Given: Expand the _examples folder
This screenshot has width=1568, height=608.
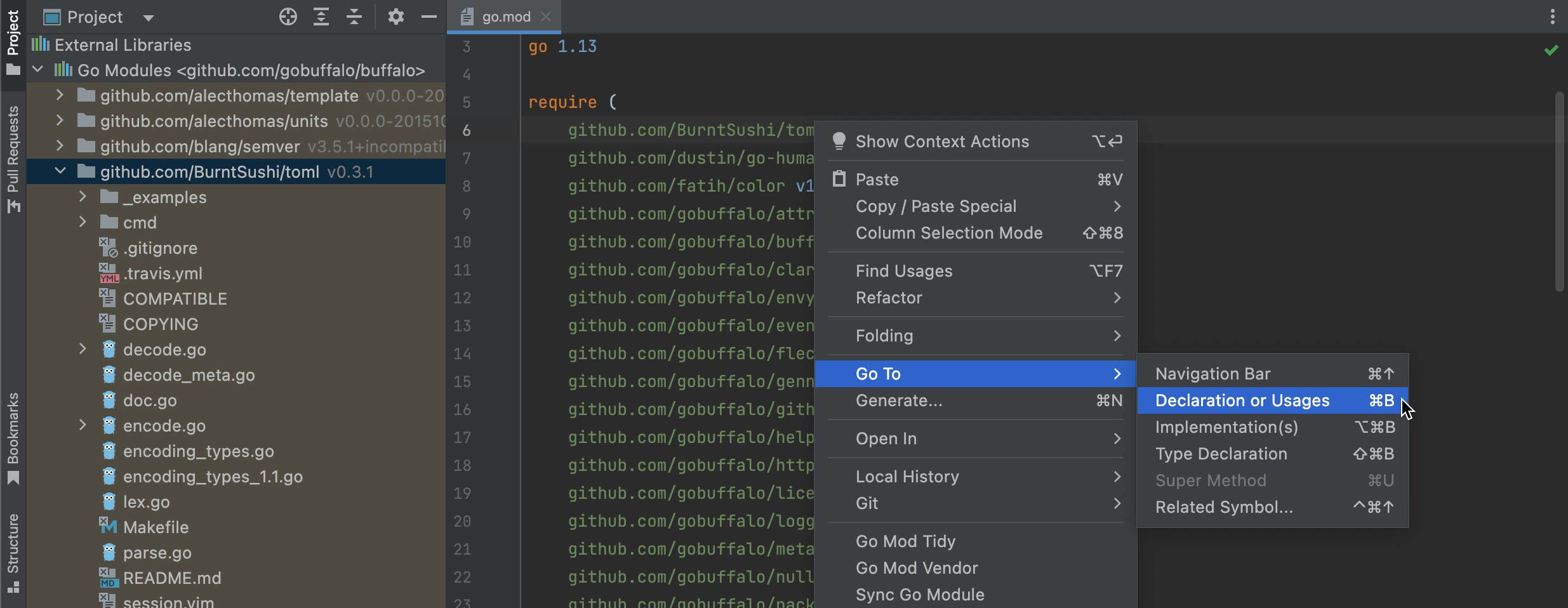Looking at the screenshot, I should tap(83, 197).
